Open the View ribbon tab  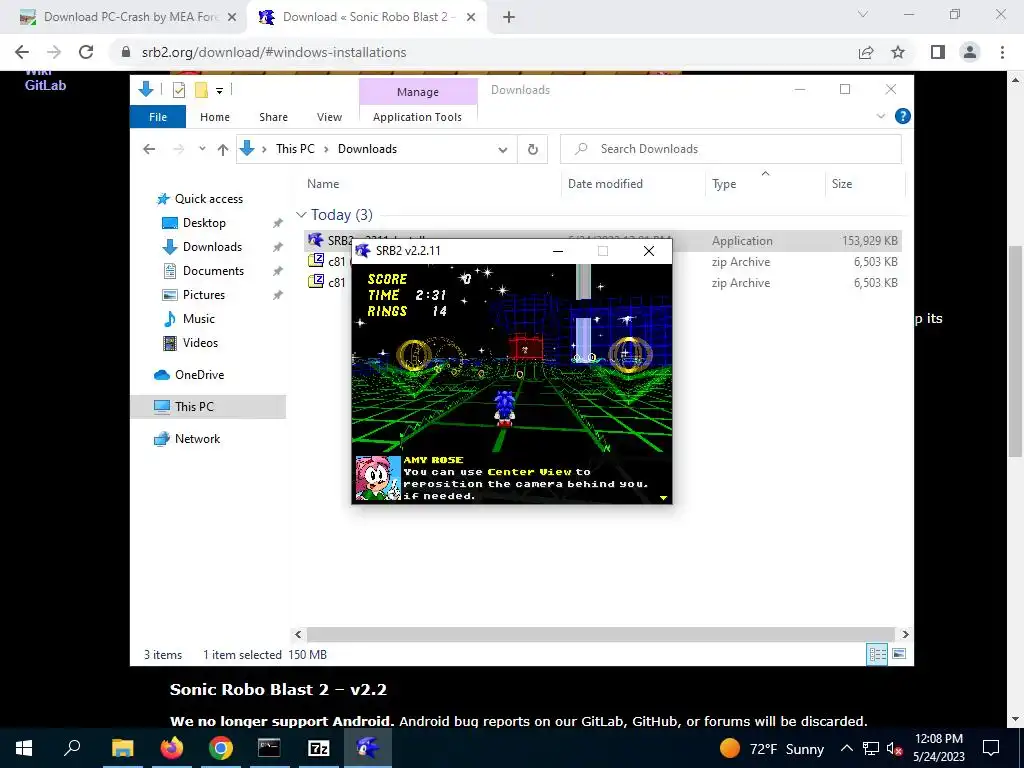click(329, 117)
